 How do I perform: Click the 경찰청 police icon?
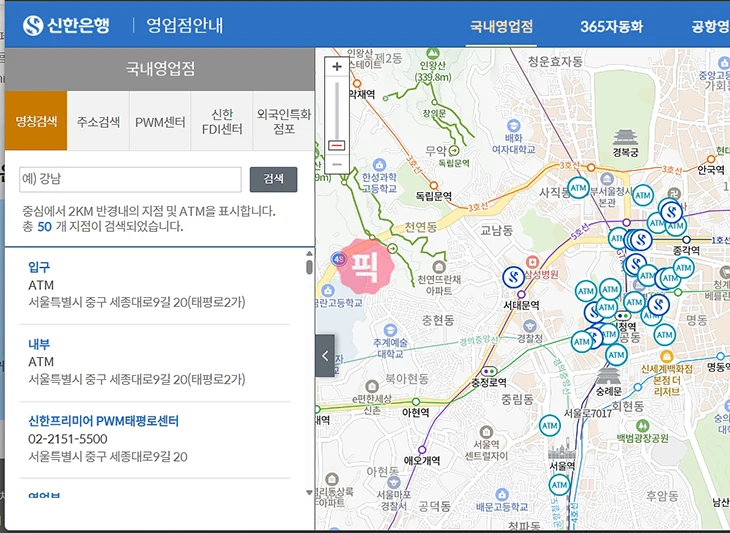coord(530,326)
